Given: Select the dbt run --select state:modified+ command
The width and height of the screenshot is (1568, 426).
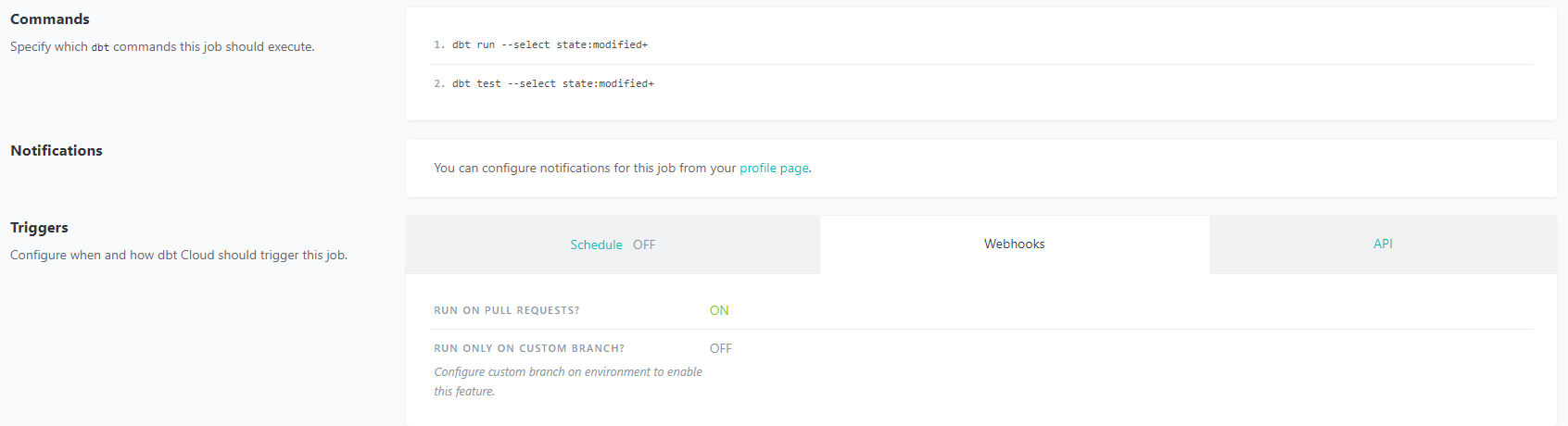Looking at the screenshot, I should click(550, 44).
